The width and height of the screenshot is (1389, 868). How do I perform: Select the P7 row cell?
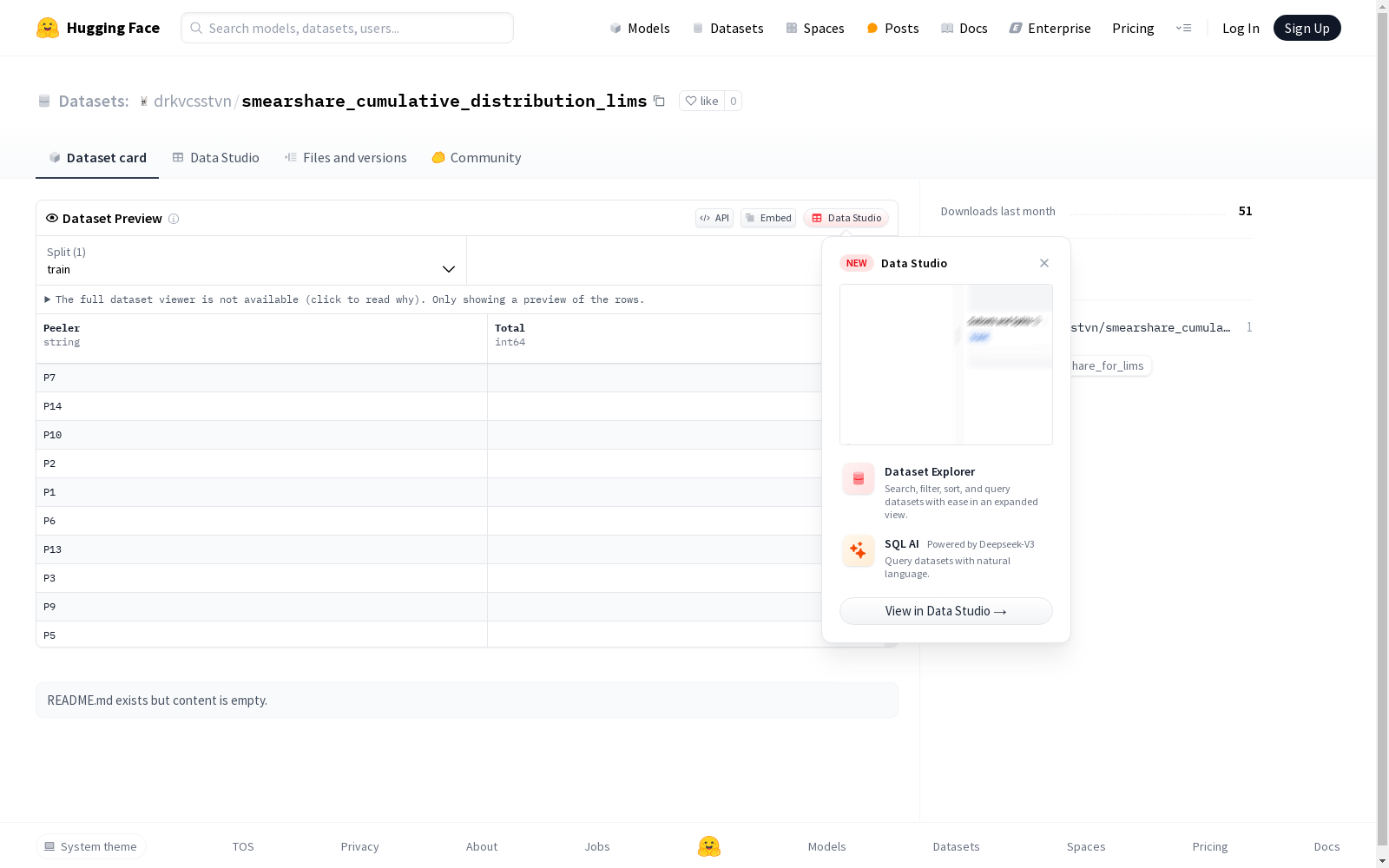click(261, 378)
